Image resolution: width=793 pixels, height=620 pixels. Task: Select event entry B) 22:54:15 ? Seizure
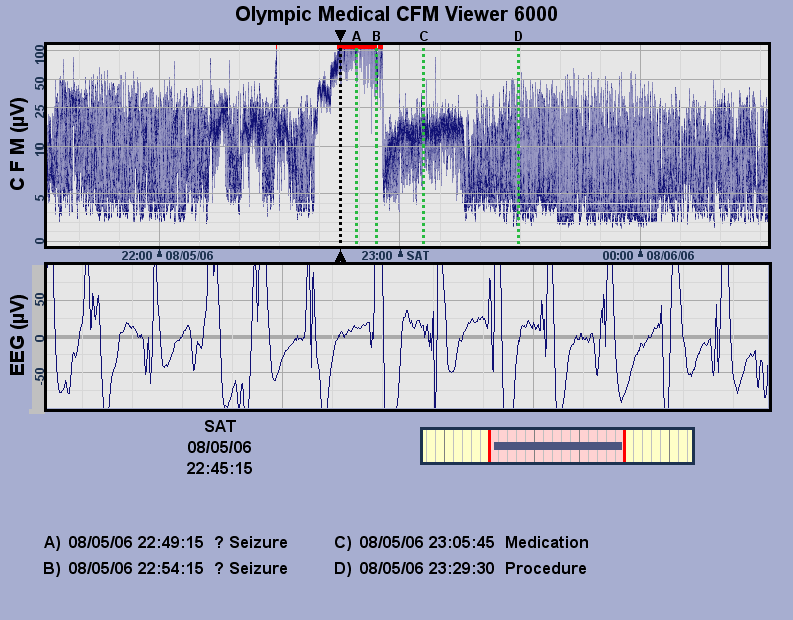tap(166, 568)
